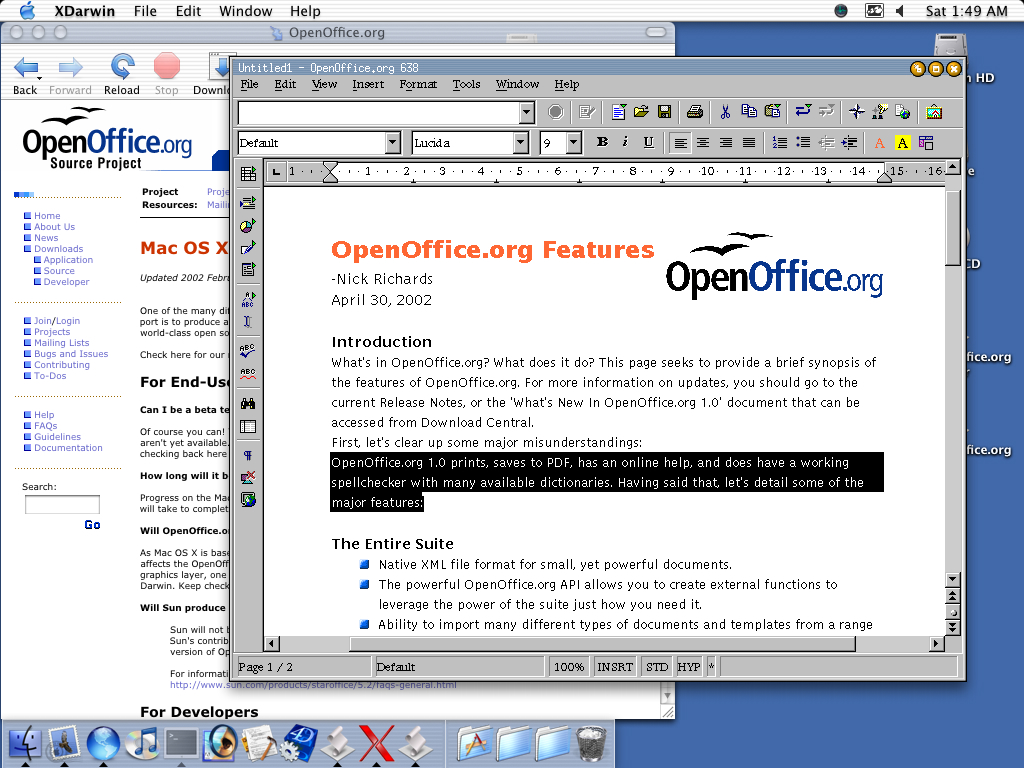Screen dimensions: 1024x768
Task: Open the paragraph style dropdown showing Default
Action: [393, 143]
